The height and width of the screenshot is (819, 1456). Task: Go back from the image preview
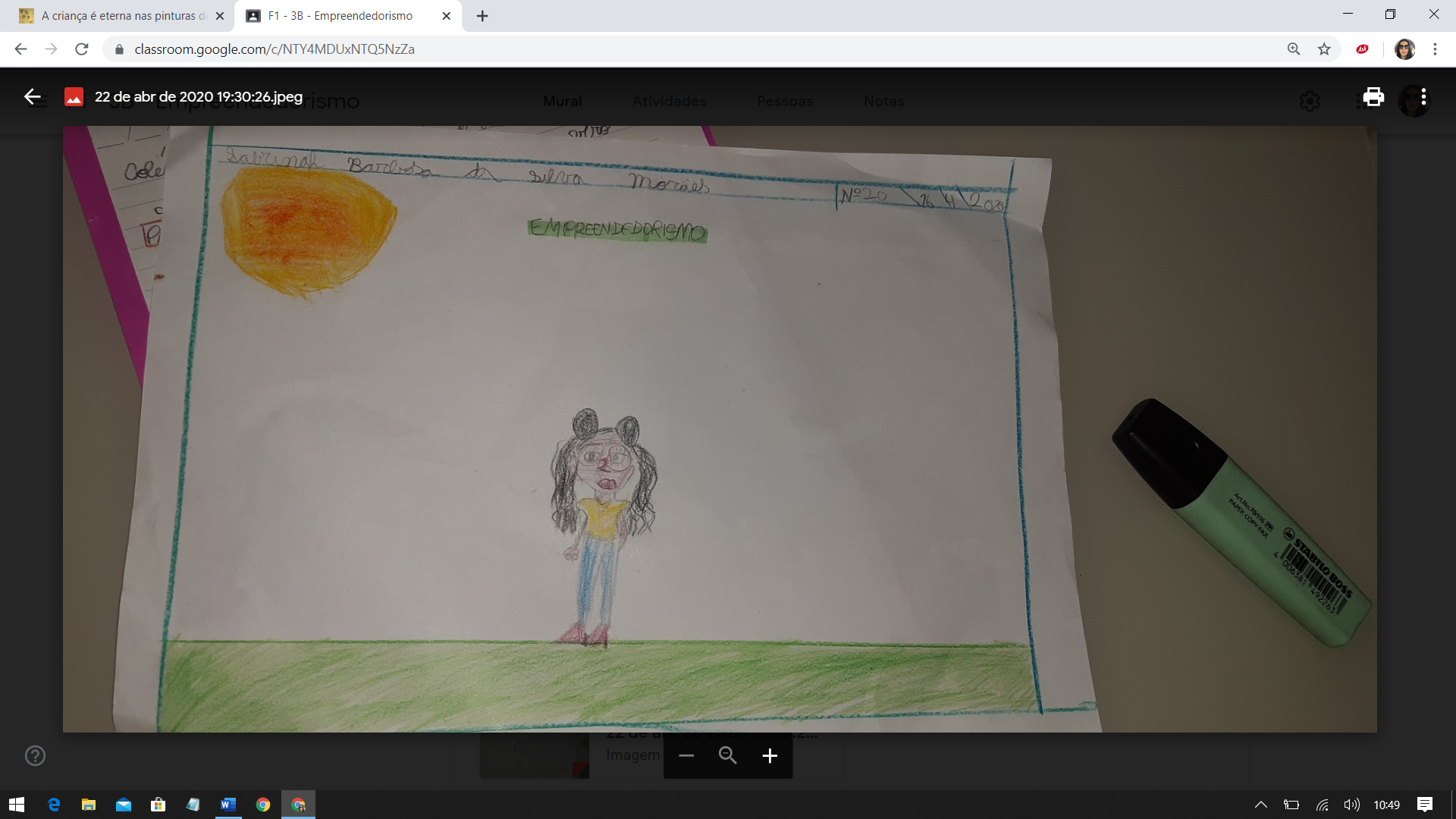tap(32, 96)
